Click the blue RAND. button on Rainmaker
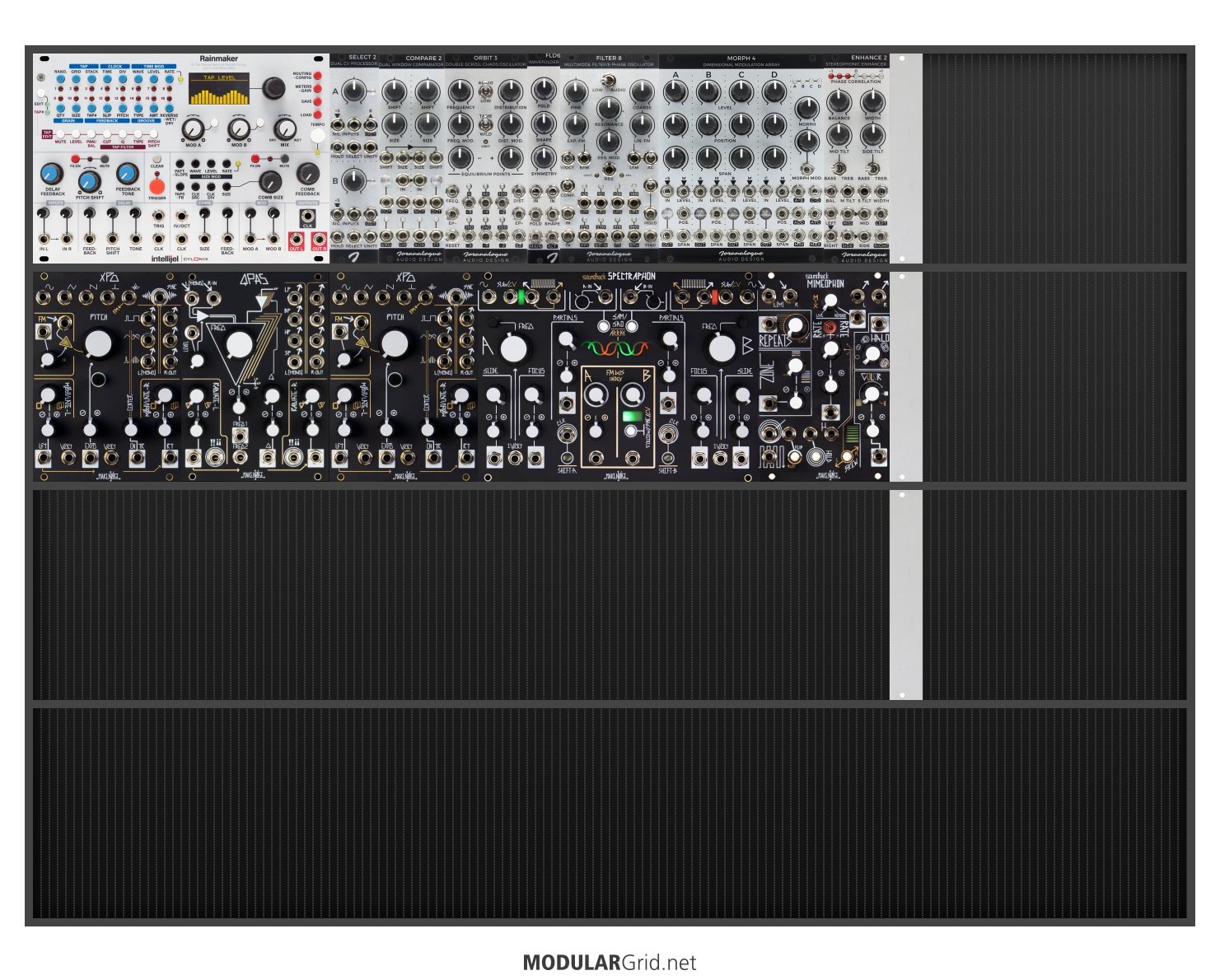Screen dimensions: 1220x980 click(60, 79)
